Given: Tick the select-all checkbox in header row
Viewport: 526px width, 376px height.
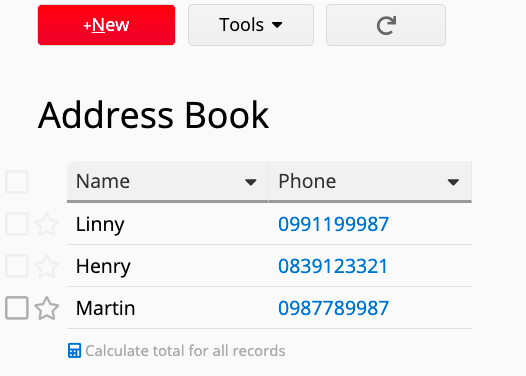Looking at the screenshot, I should click(x=17, y=182).
